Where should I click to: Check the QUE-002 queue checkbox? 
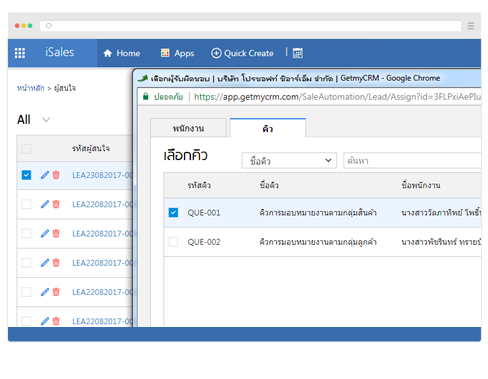(173, 242)
